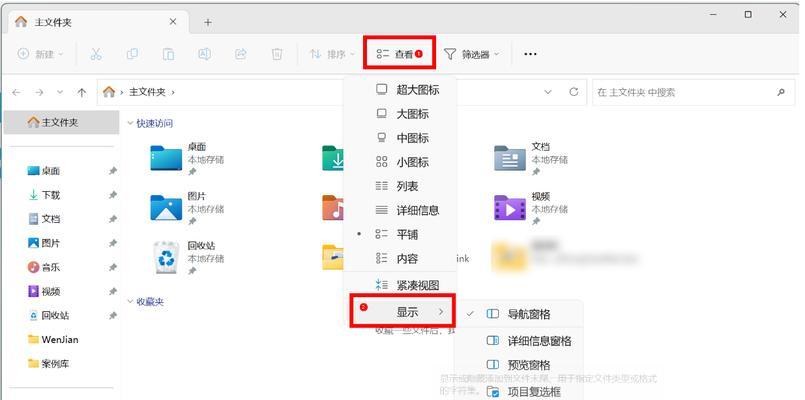Toggle 紧凑视图 in the view menu
The width and height of the screenshot is (805, 400).
[400, 285]
